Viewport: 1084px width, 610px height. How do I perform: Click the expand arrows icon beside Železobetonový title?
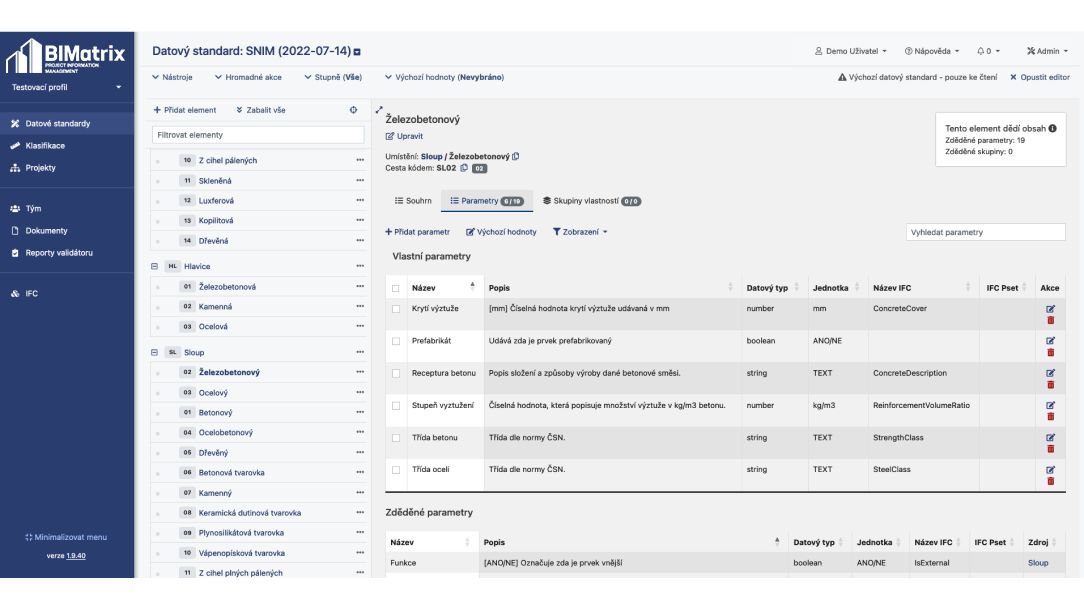click(379, 109)
